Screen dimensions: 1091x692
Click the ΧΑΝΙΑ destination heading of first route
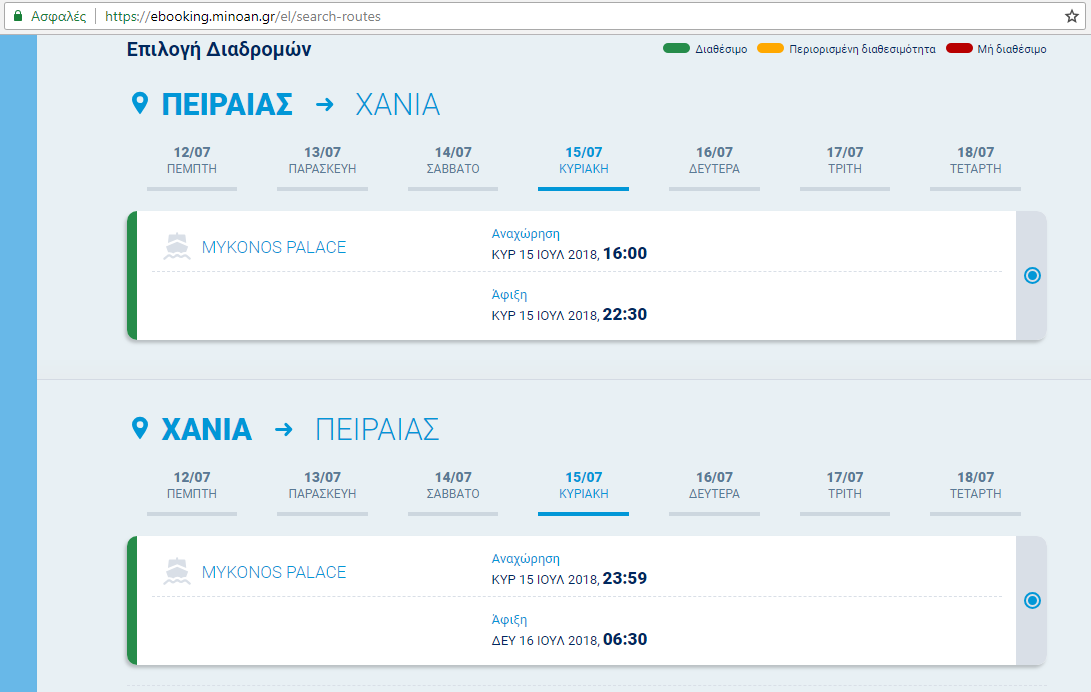(x=398, y=104)
